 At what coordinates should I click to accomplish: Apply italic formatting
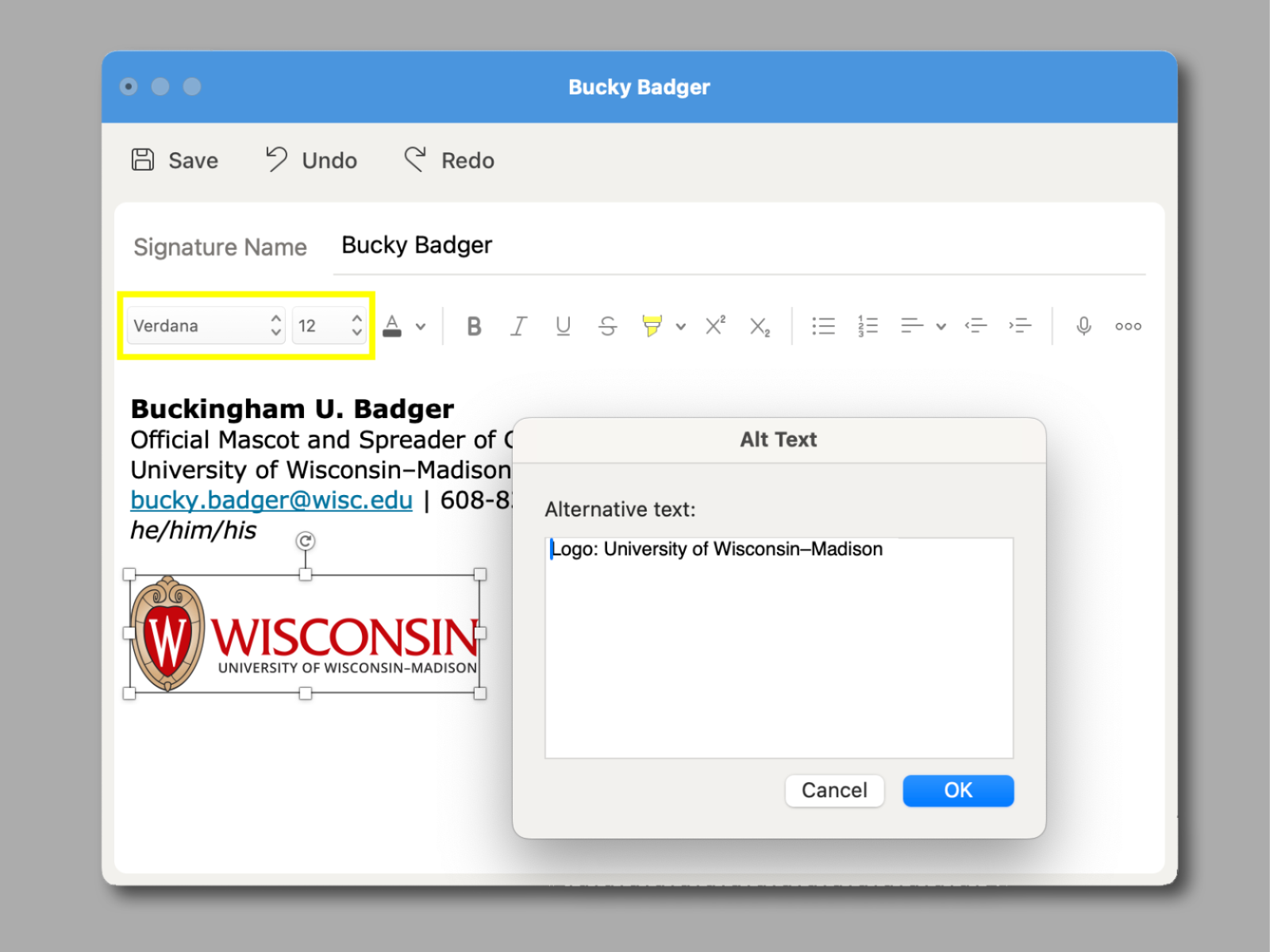point(518,325)
